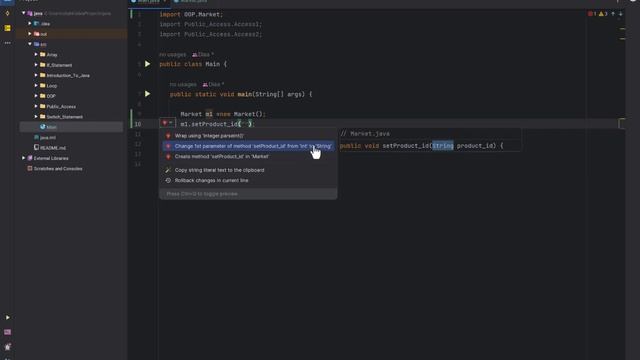Open the dropdown arrow beside the error bulb

[x=171, y=123]
